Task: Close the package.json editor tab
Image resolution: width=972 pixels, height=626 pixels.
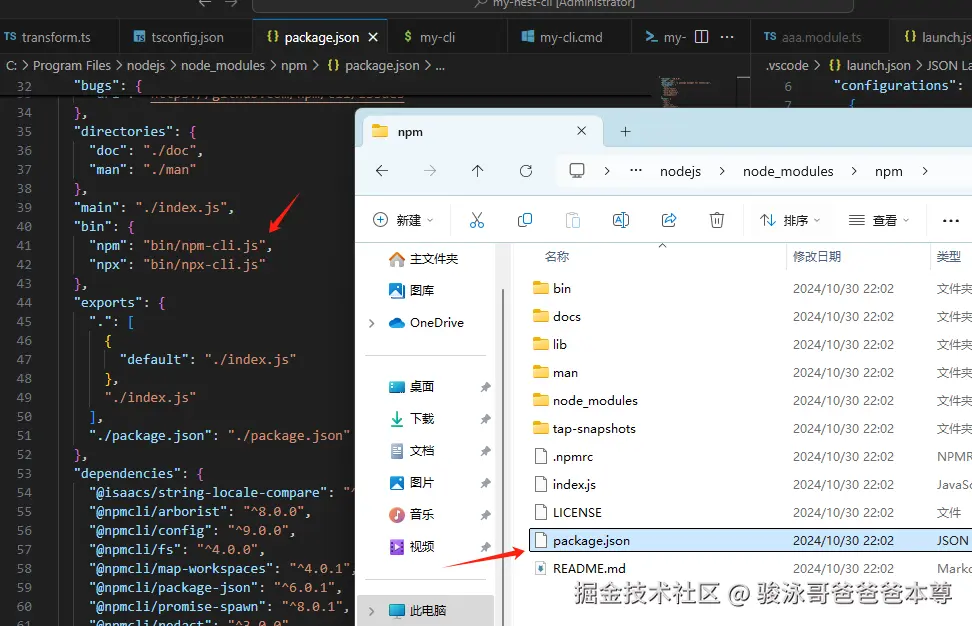Action: click(373, 37)
